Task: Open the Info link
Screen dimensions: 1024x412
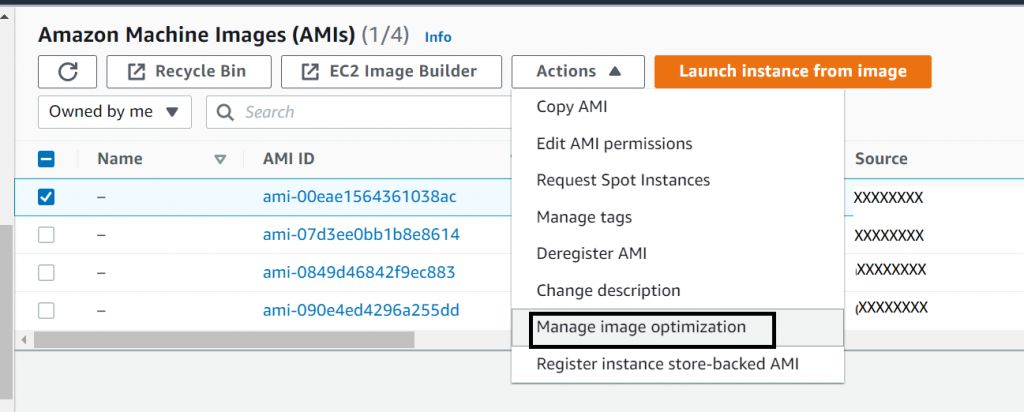Action: click(x=438, y=37)
